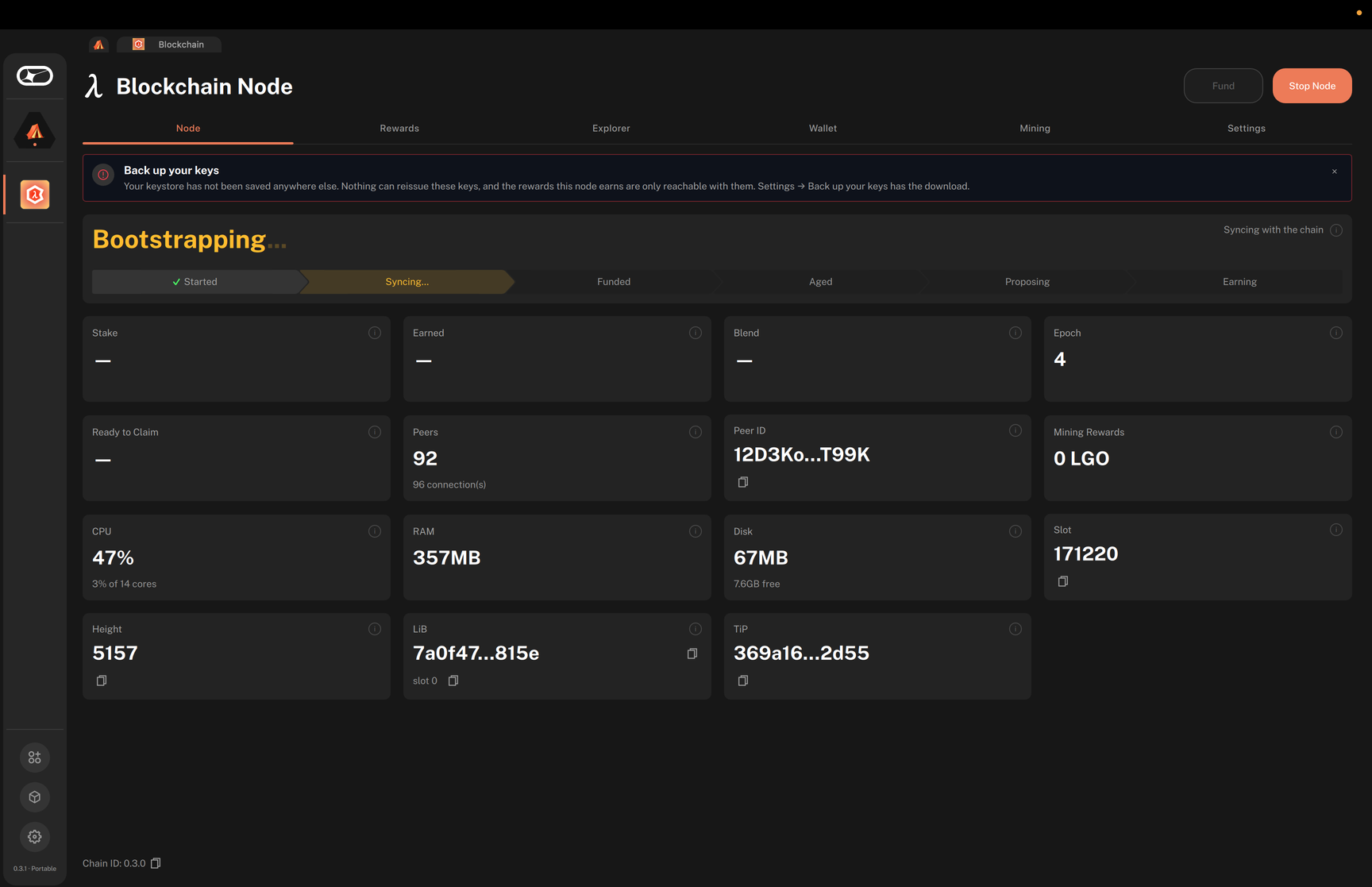
Task: Show info icon on Disk card
Action: pos(1016,531)
